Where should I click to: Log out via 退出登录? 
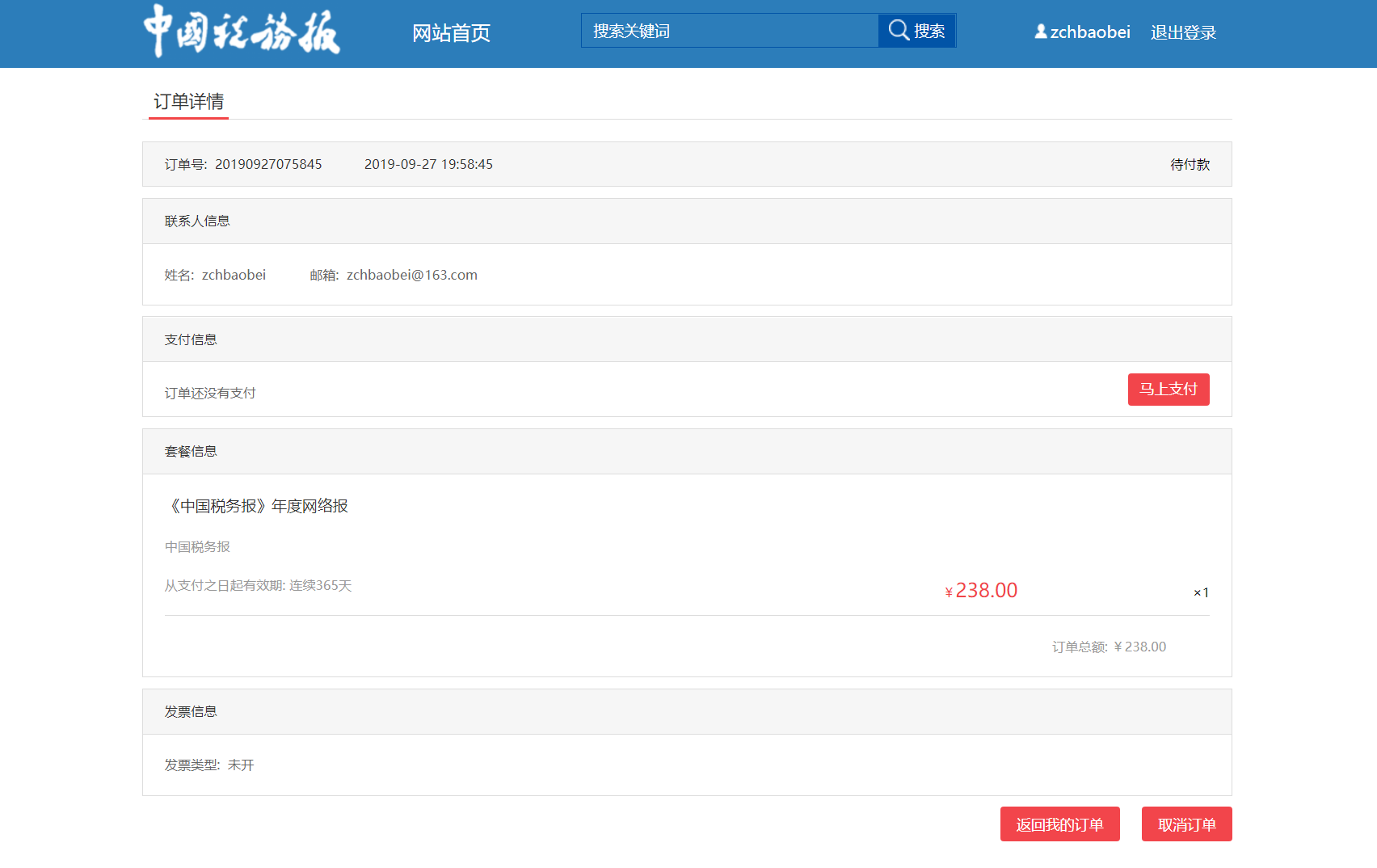point(1183,33)
